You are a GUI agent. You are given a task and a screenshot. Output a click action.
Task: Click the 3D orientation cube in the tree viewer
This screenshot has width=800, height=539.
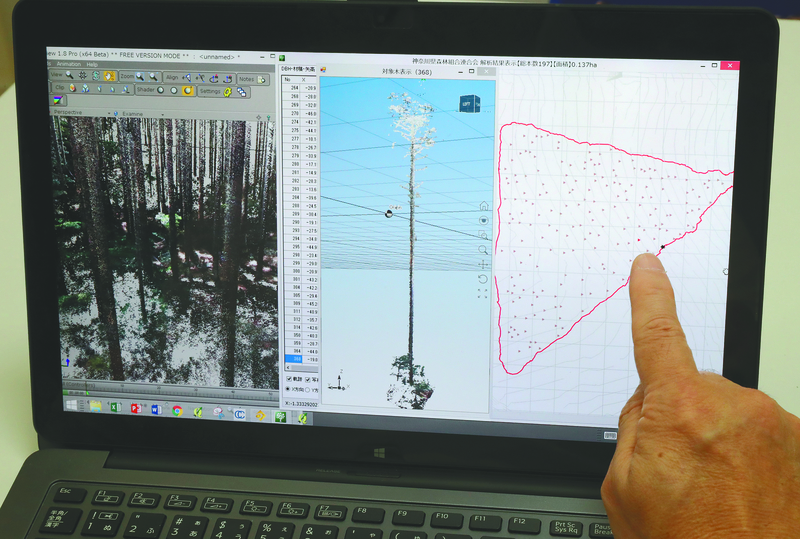pyautogui.click(x=470, y=103)
